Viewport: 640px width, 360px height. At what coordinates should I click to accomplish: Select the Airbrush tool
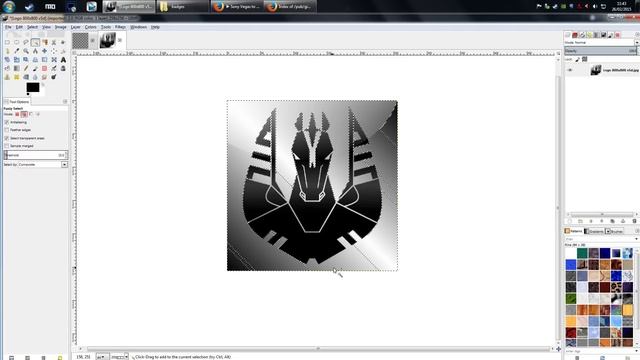coord(54,68)
